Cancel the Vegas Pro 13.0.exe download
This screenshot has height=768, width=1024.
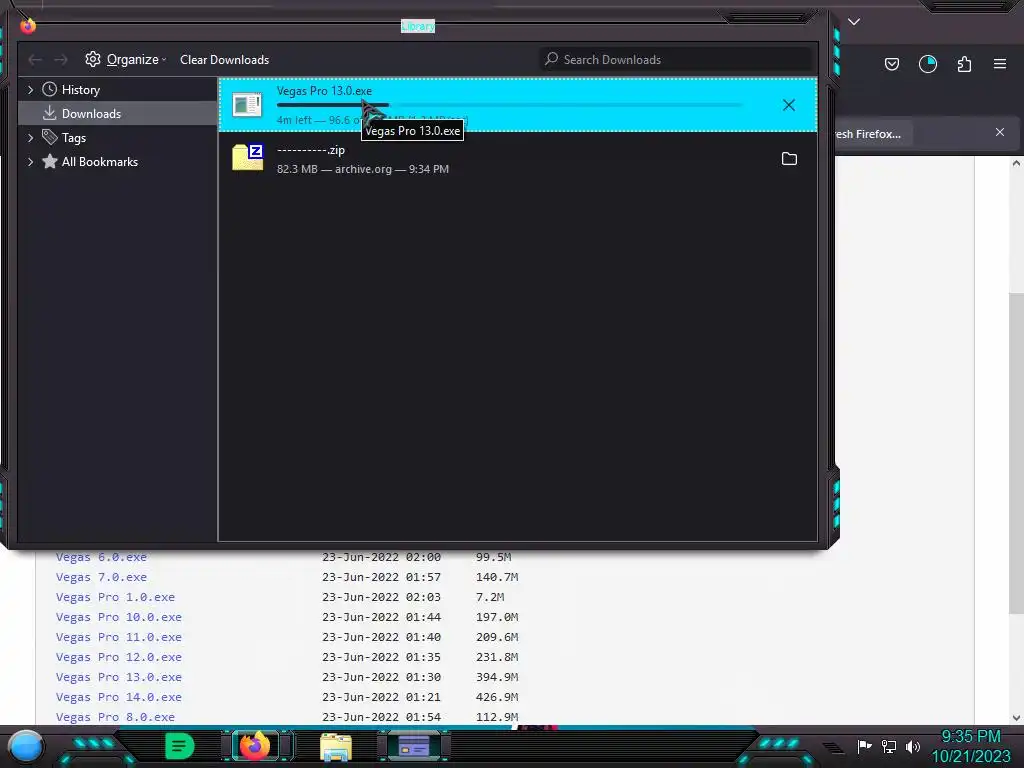pyautogui.click(x=788, y=105)
